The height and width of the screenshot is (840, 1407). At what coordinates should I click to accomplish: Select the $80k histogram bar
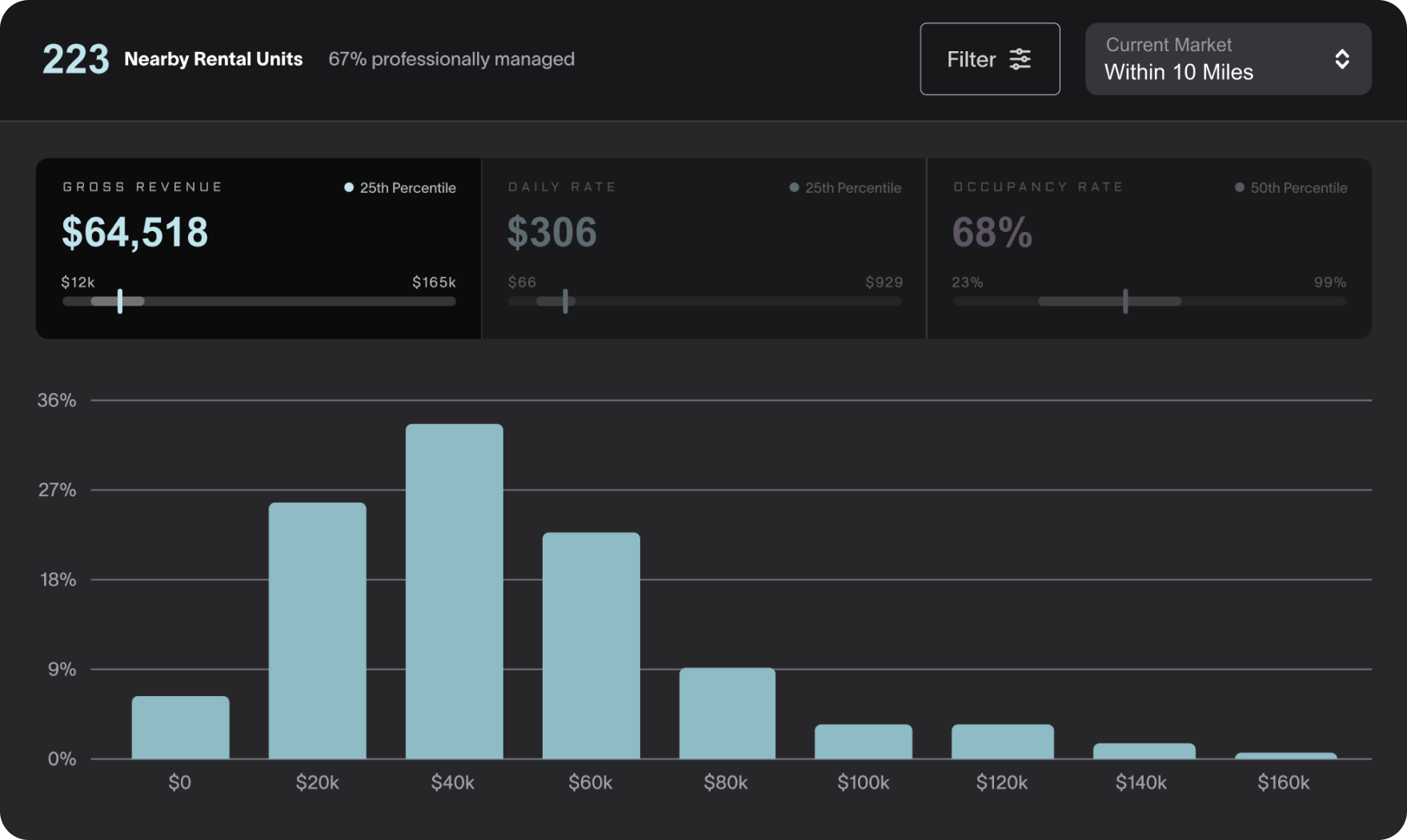(727, 713)
